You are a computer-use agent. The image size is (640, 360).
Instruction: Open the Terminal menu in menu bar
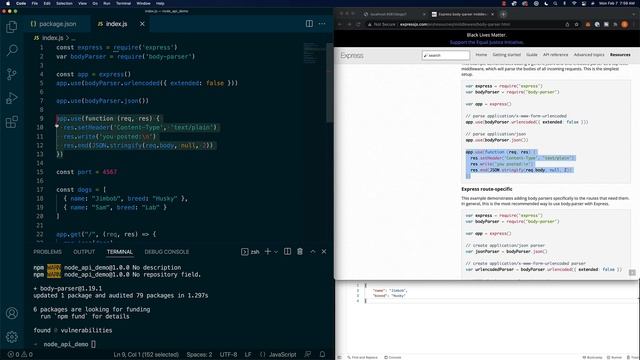coord(123,3)
